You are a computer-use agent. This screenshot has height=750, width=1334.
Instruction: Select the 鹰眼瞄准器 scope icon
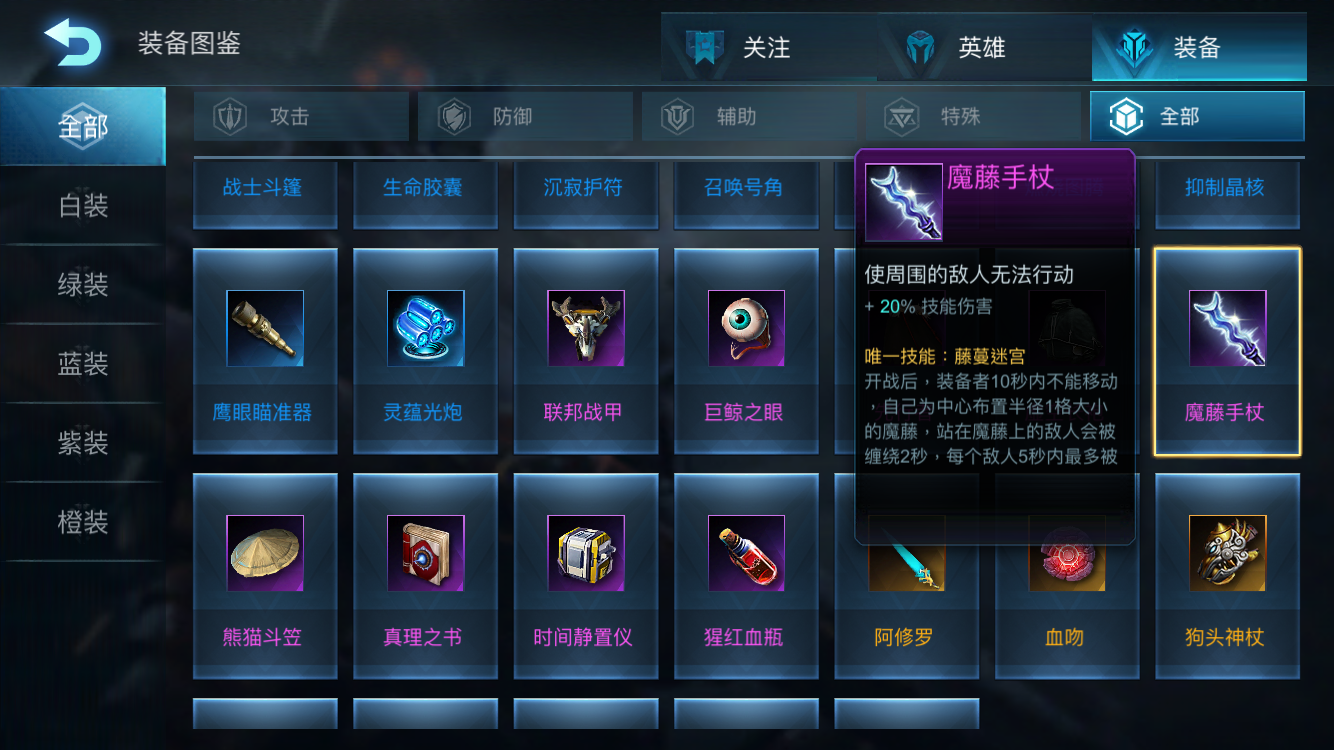(265, 329)
